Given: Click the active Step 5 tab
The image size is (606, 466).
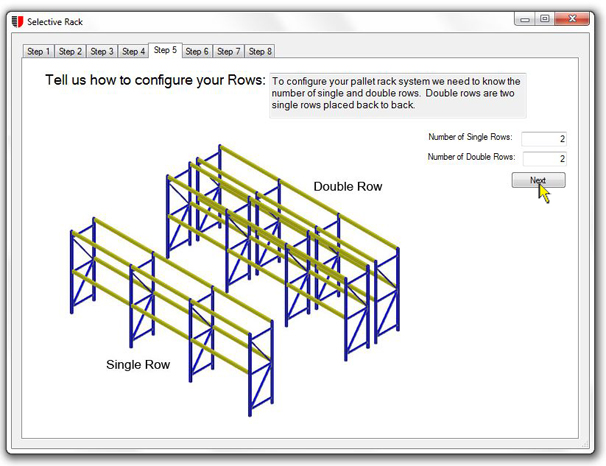Looking at the screenshot, I should point(165,50).
